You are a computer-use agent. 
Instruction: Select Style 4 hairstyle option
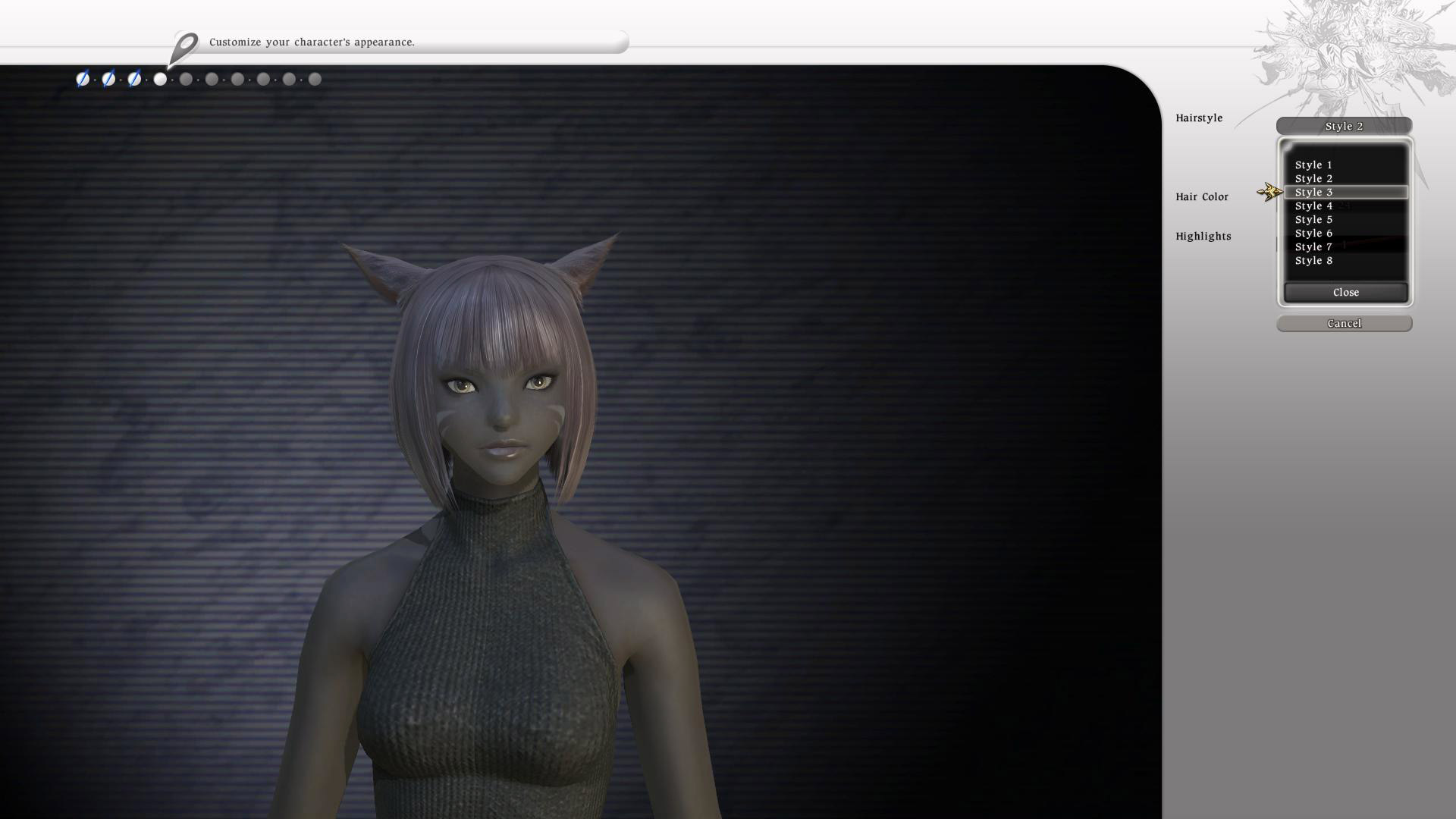1313,206
